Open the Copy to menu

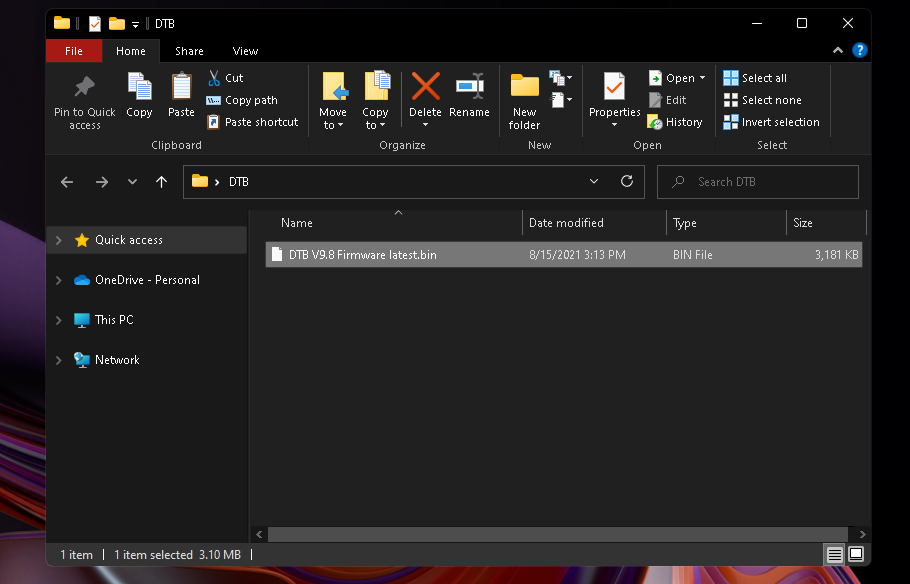(375, 102)
